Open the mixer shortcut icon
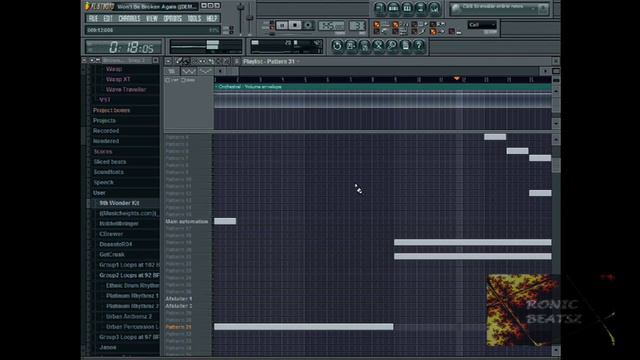This screenshot has height=360, width=640. click(435, 8)
